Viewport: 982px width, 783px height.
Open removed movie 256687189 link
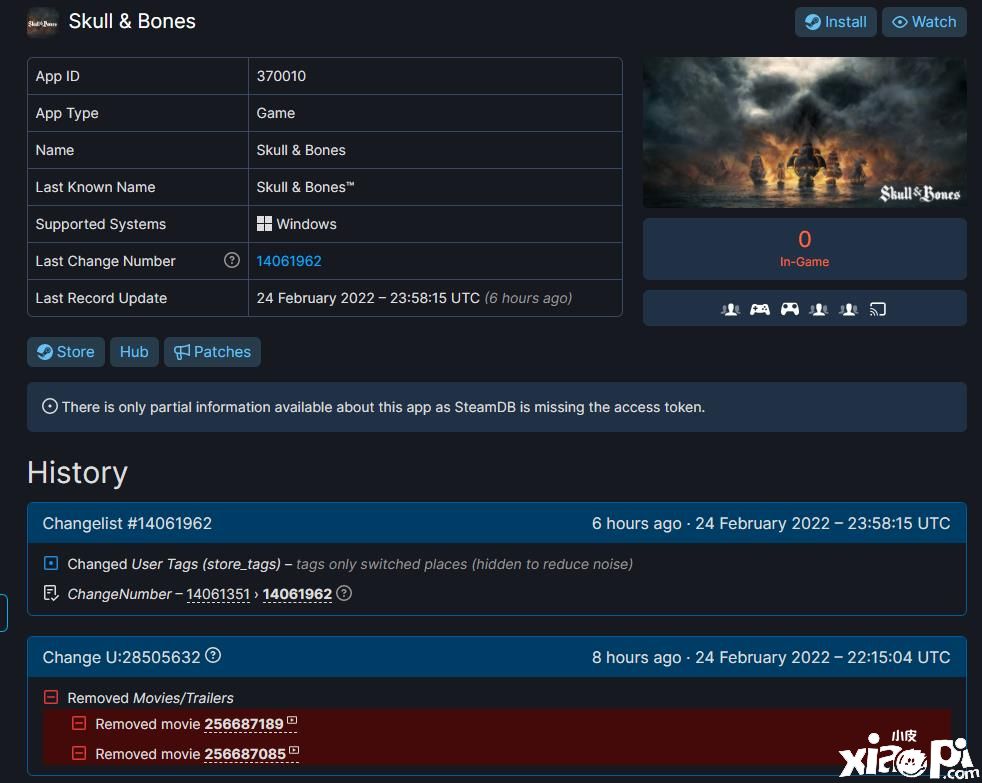244,724
